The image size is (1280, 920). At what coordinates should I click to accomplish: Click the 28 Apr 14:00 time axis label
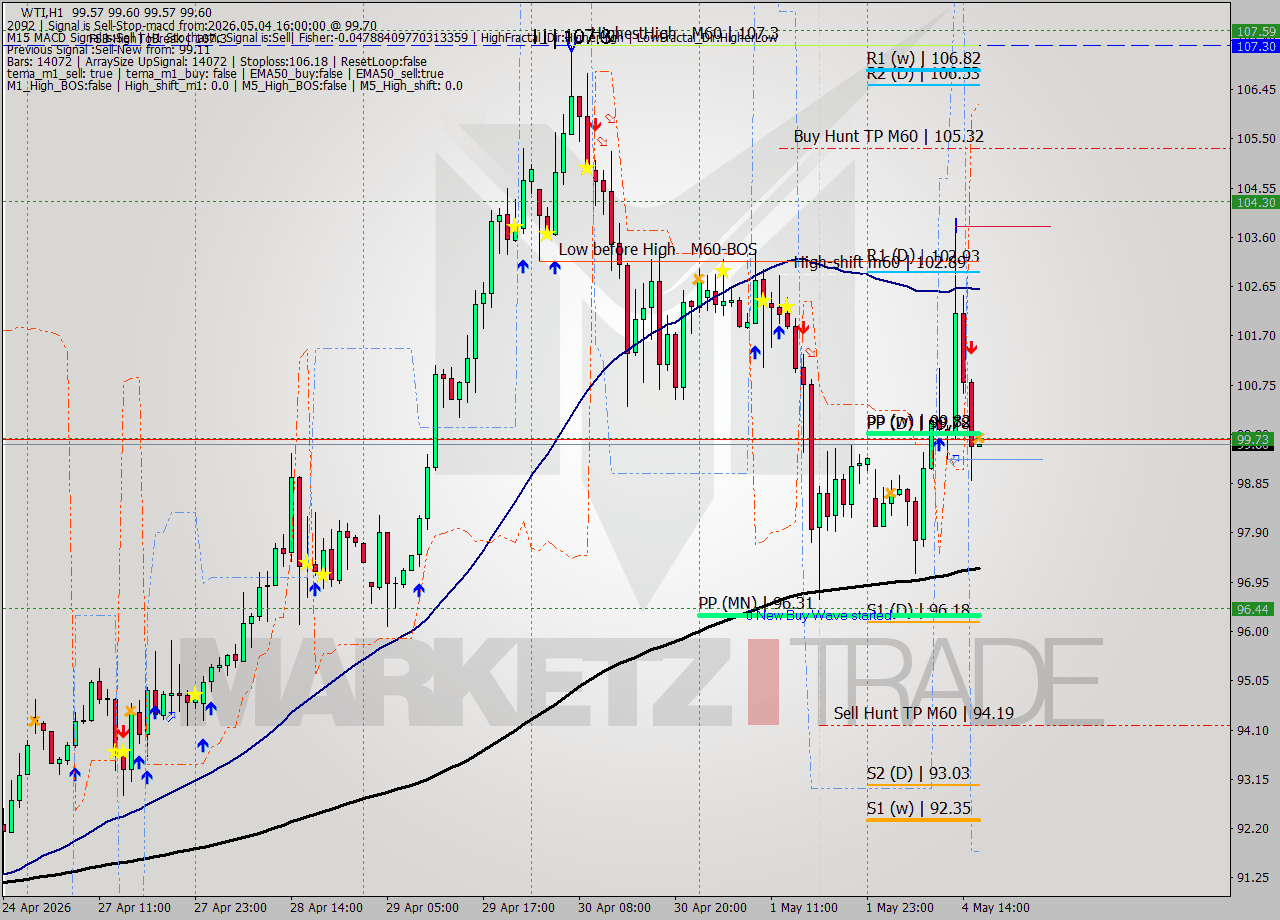[327, 908]
